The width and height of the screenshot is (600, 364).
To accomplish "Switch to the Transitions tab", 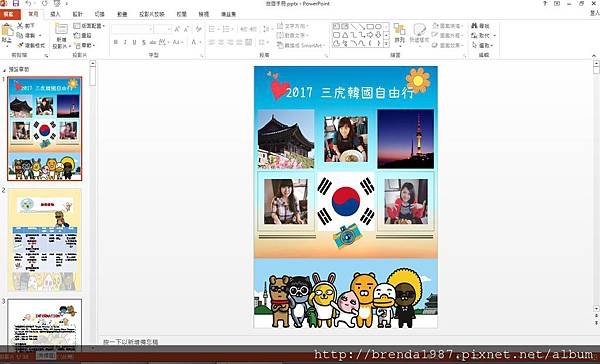I will click(x=99, y=14).
